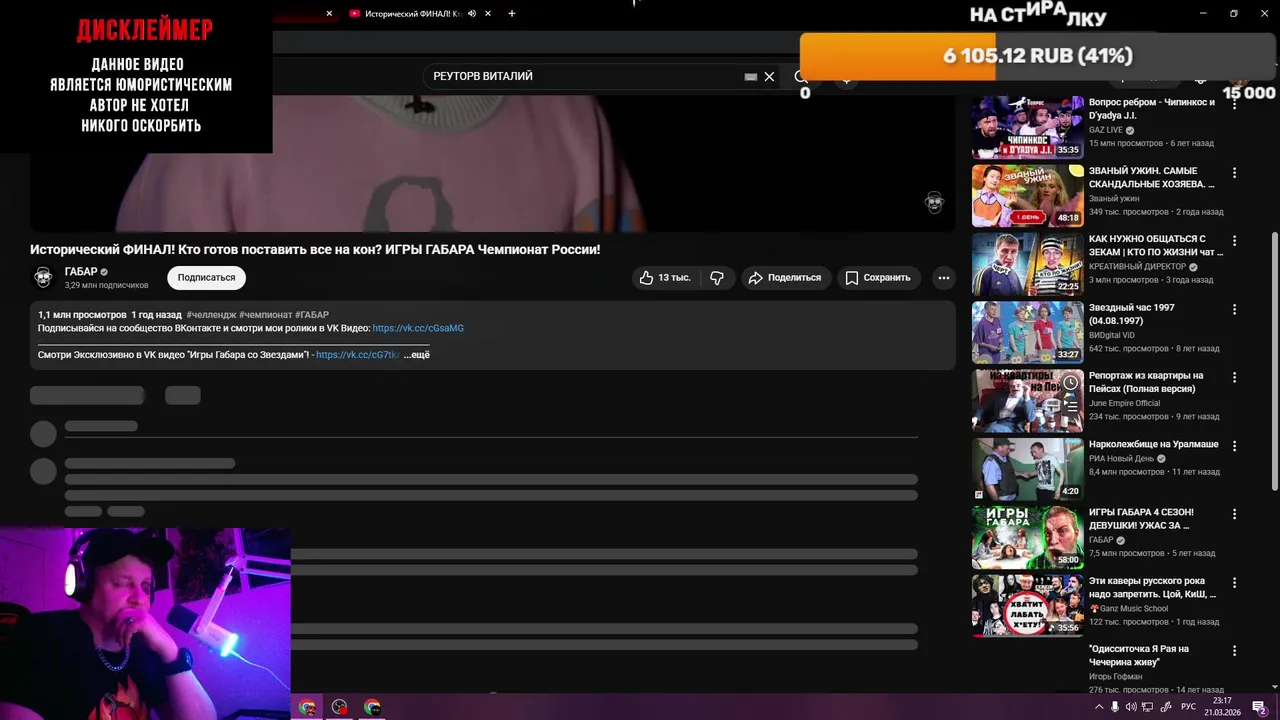Open channel Игорь Гофман
The height and width of the screenshot is (720, 1280).
[x=1115, y=677]
